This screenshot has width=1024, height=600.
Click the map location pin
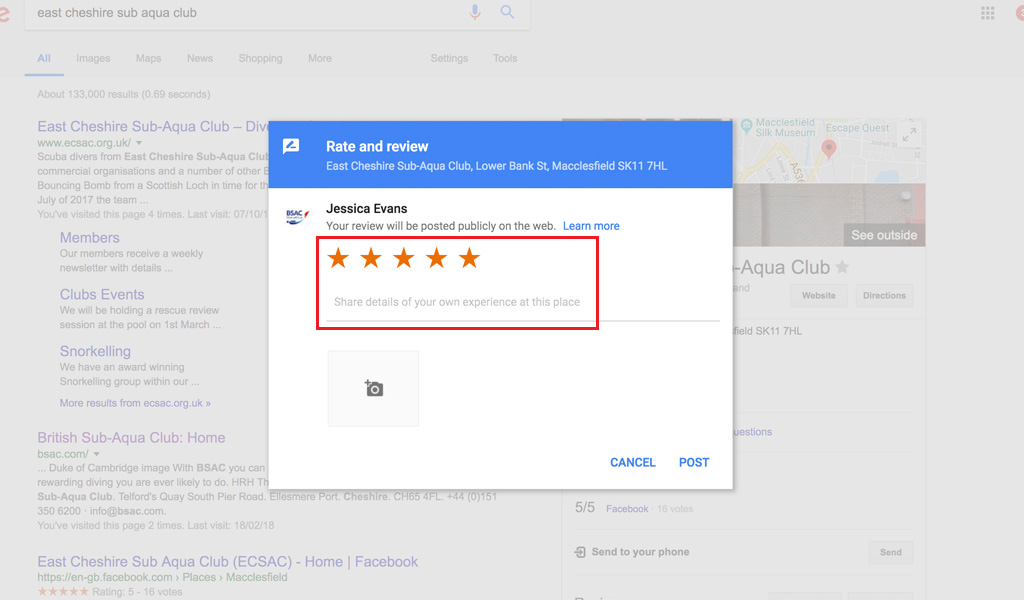click(x=829, y=149)
